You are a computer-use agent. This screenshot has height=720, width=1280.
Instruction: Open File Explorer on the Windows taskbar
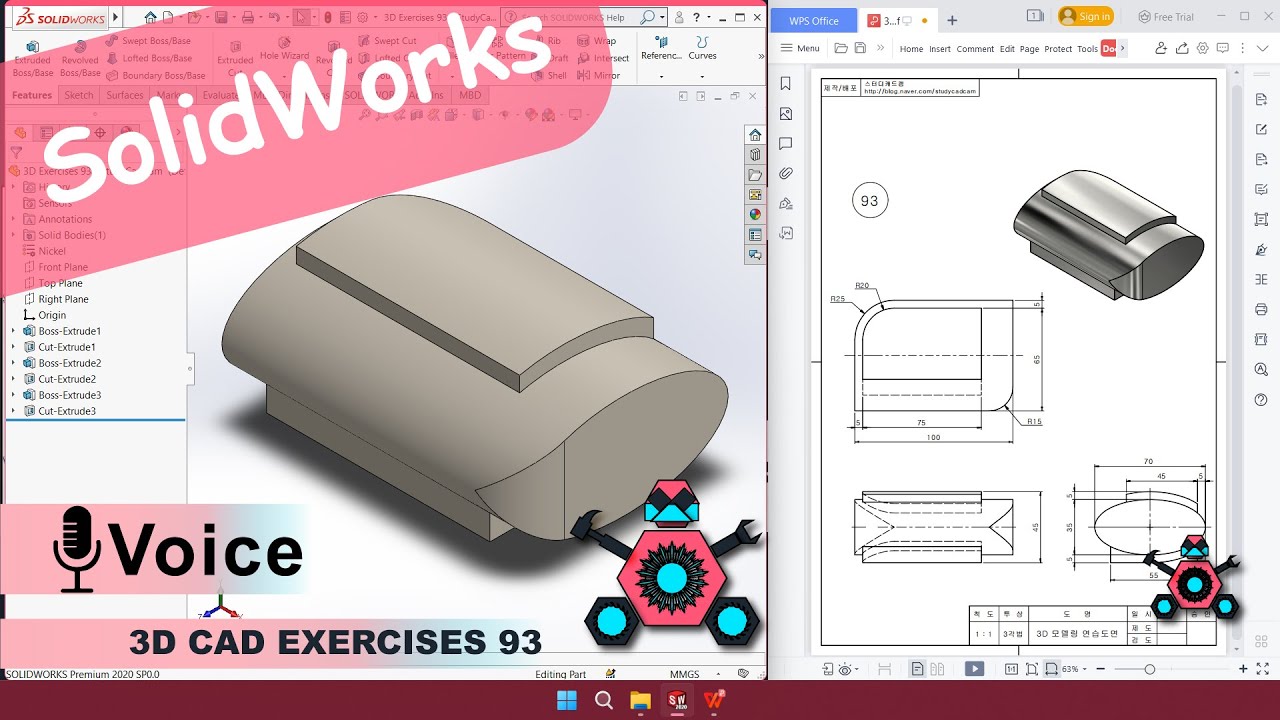[641, 700]
